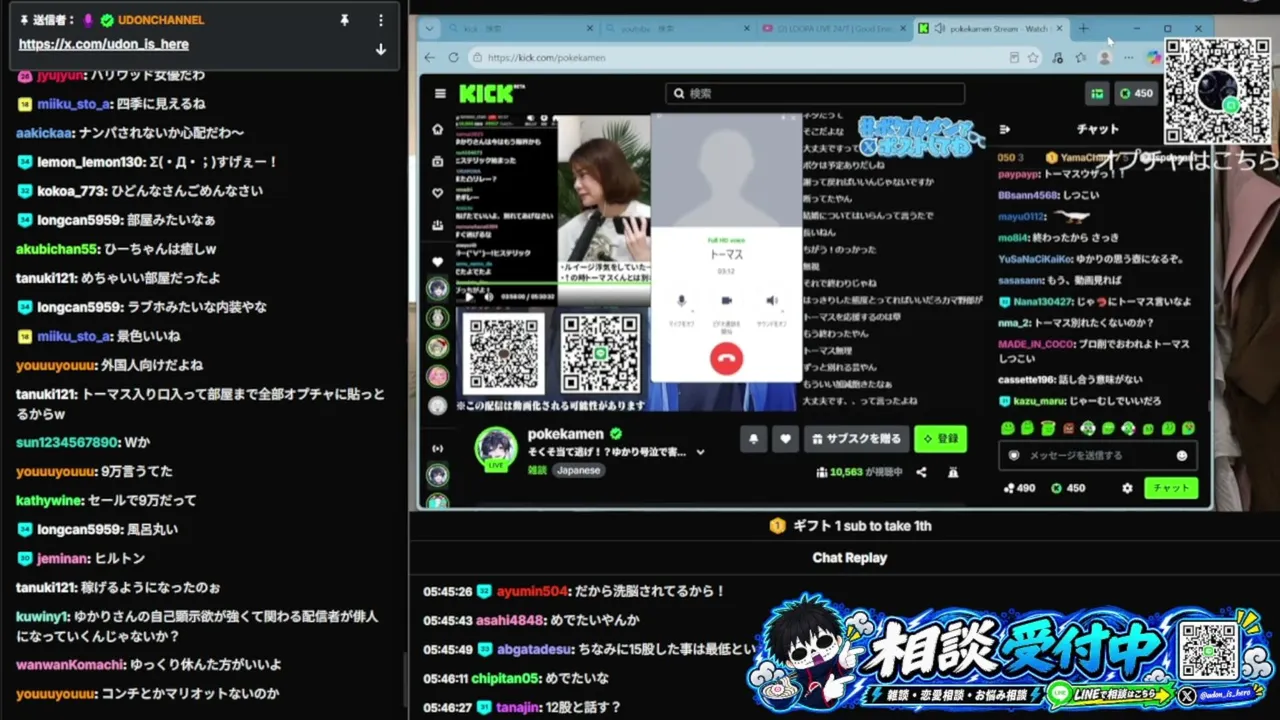Select the Japanese language tag
1280x720 pixels.
(579, 470)
